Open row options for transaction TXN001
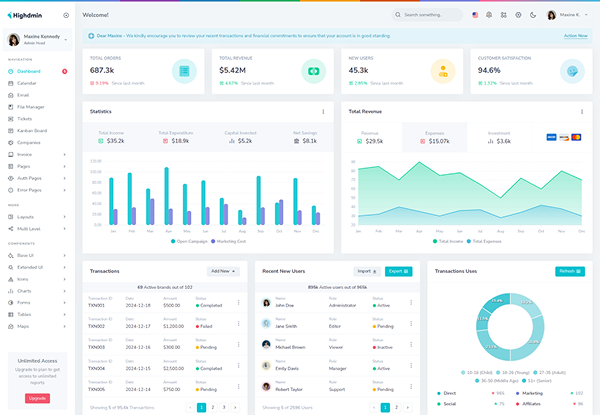 tap(238, 302)
